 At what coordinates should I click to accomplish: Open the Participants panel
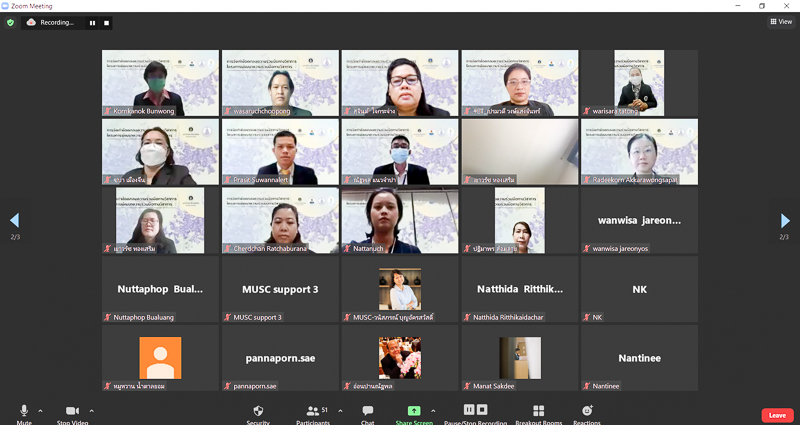tap(314, 411)
